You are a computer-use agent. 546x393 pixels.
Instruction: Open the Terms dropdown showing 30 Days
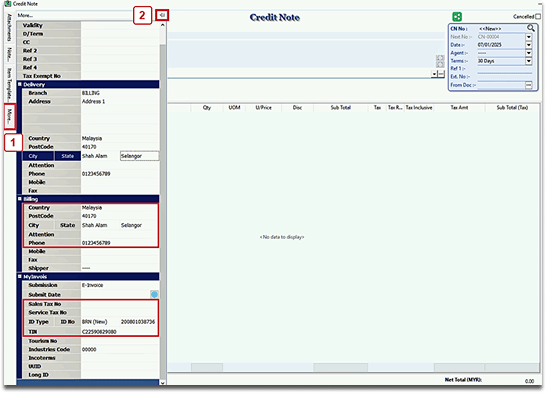pos(529,61)
